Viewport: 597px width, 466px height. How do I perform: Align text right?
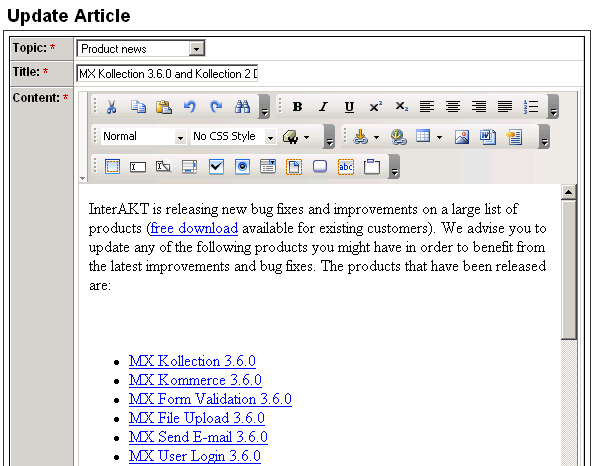[x=479, y=107]
